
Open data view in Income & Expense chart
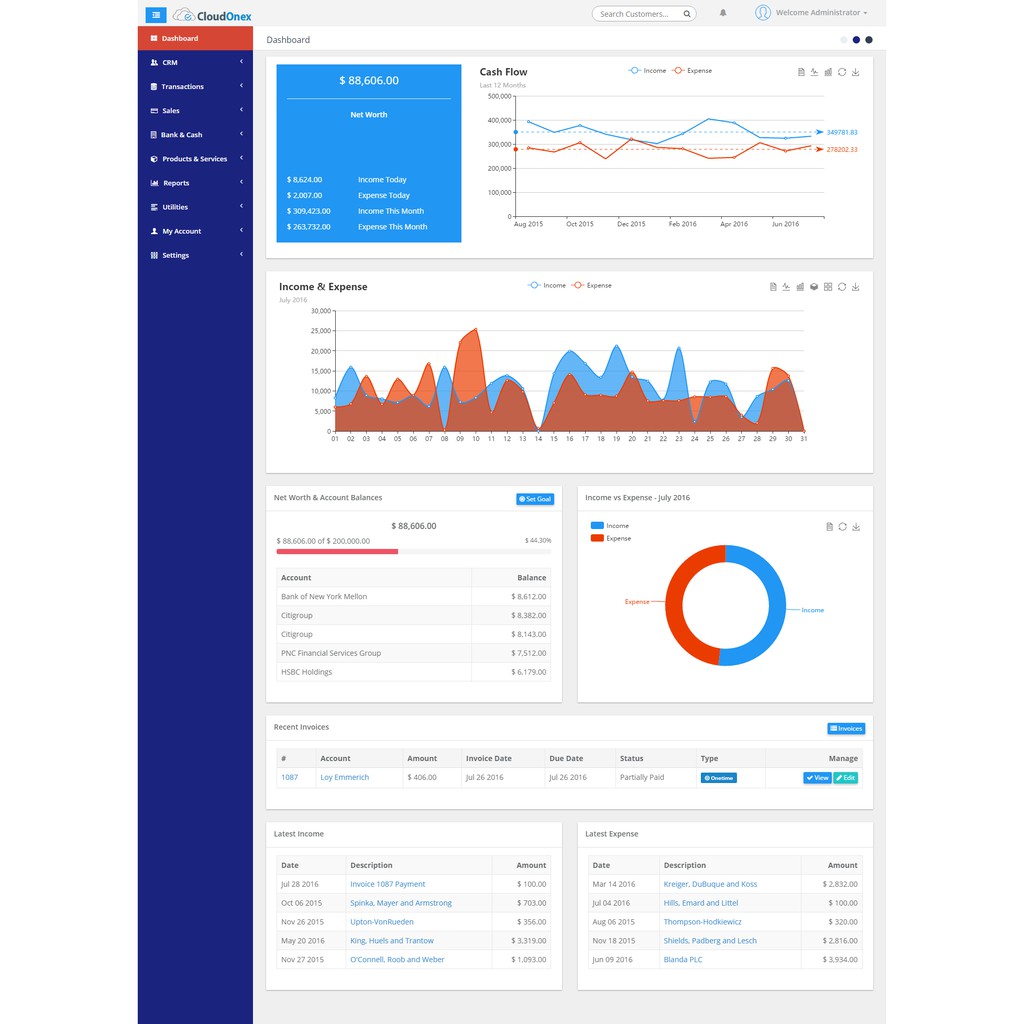773,287
